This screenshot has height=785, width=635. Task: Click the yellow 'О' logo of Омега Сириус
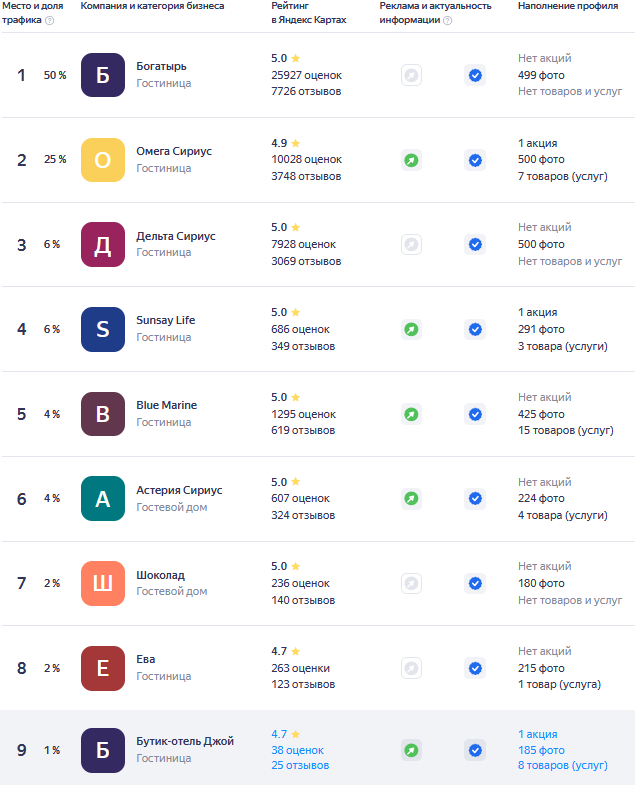point(103,160)
